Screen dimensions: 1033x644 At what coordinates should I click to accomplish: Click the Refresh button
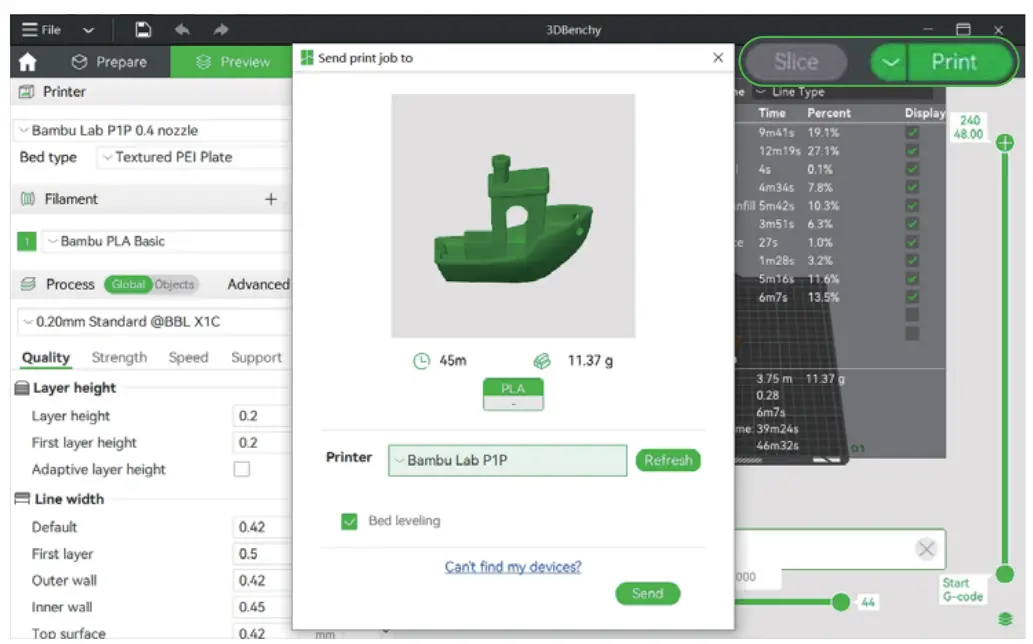[x=668, y=460]
